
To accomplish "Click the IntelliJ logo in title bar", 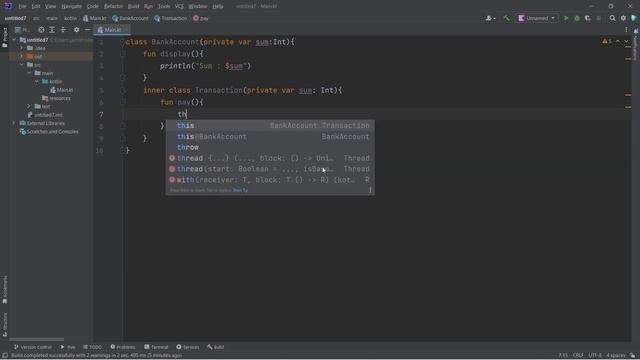I will pyautogui.click(x=8, y=6).
